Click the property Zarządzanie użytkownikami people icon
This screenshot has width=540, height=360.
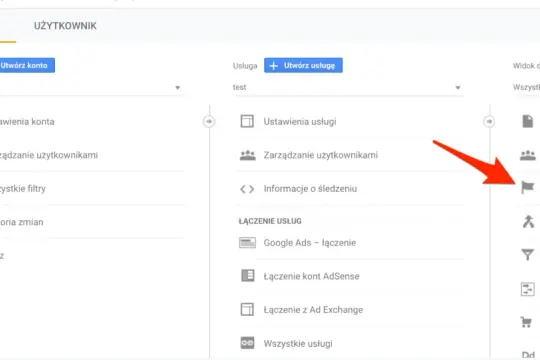[x=248, y=155]
